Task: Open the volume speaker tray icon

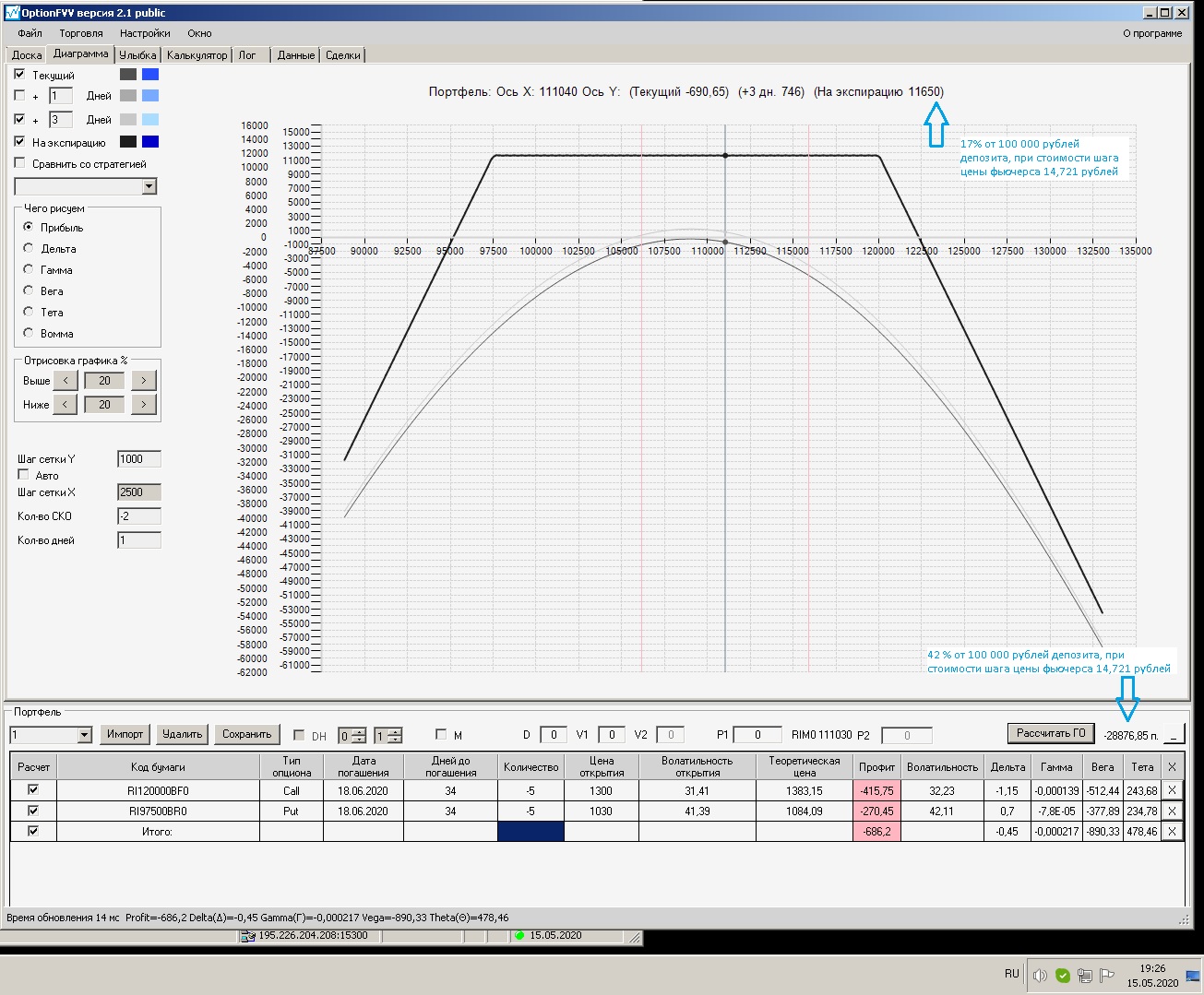Action: (x=1040, y=975)
